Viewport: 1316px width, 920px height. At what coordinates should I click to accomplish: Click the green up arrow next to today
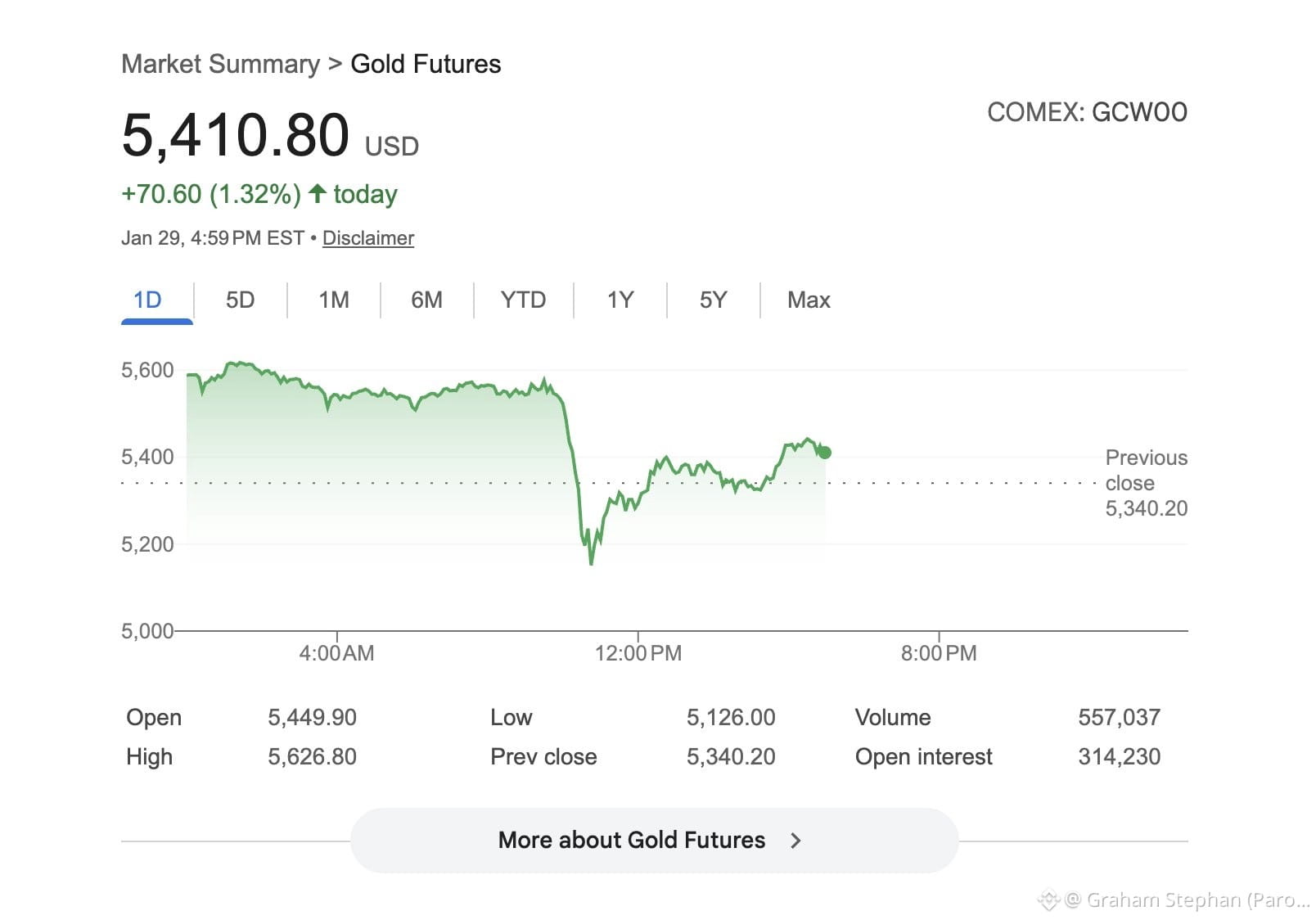pyautogui.click(x=318, y=193)
